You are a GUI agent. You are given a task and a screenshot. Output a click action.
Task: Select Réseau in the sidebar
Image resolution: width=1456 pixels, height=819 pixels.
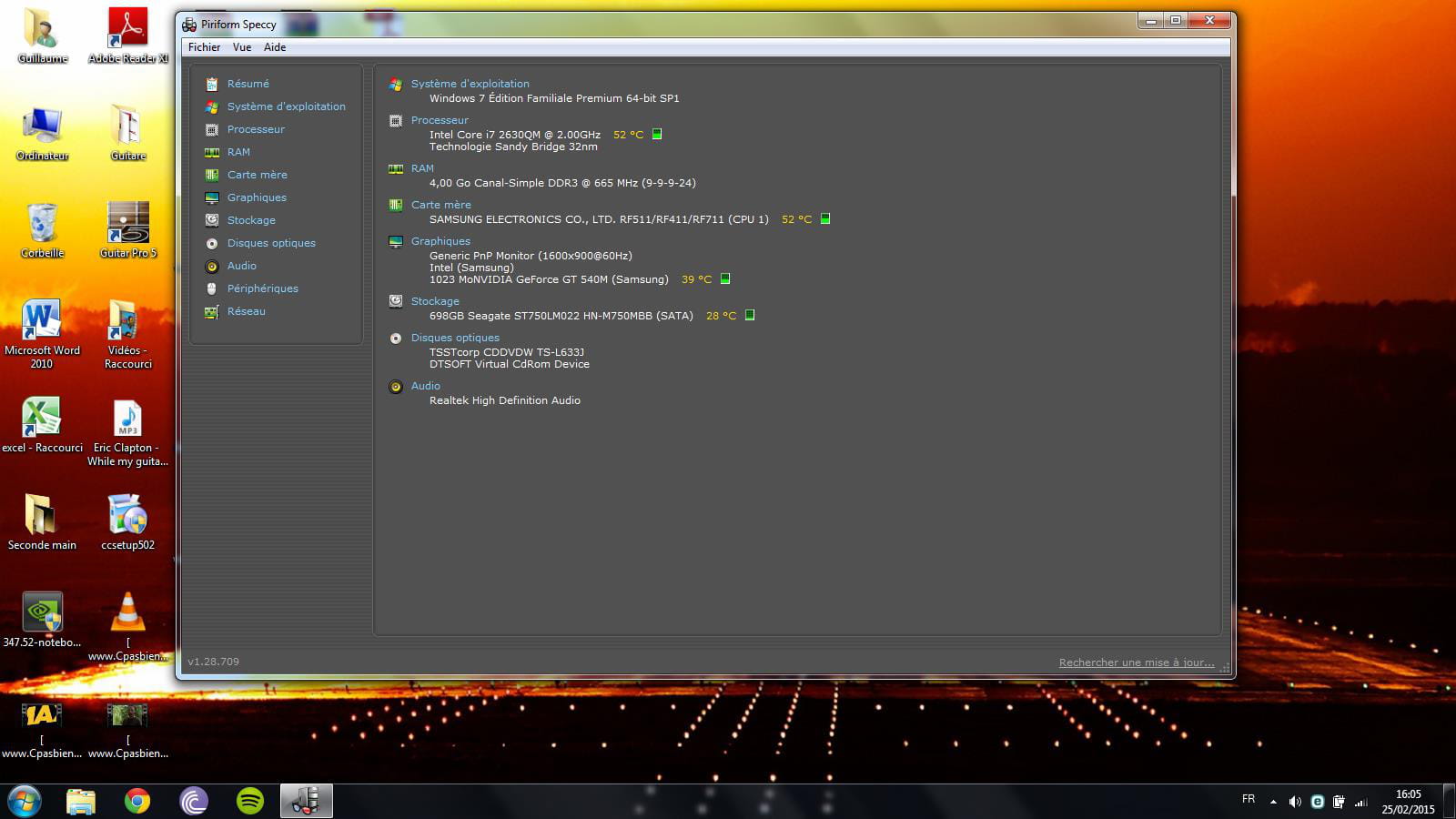click(246, 311)
